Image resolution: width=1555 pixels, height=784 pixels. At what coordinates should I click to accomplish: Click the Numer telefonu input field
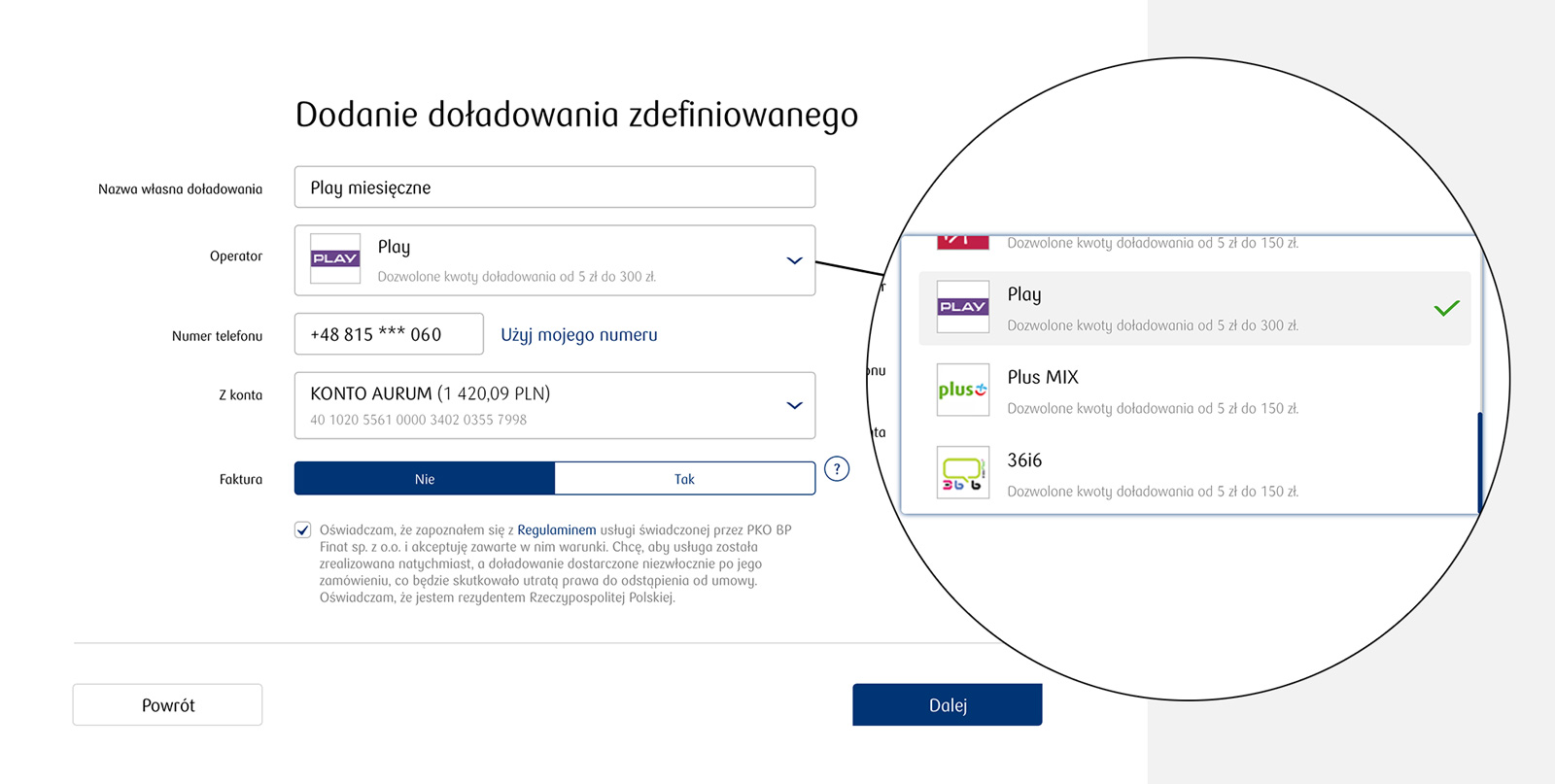click(x=389, y=334)
